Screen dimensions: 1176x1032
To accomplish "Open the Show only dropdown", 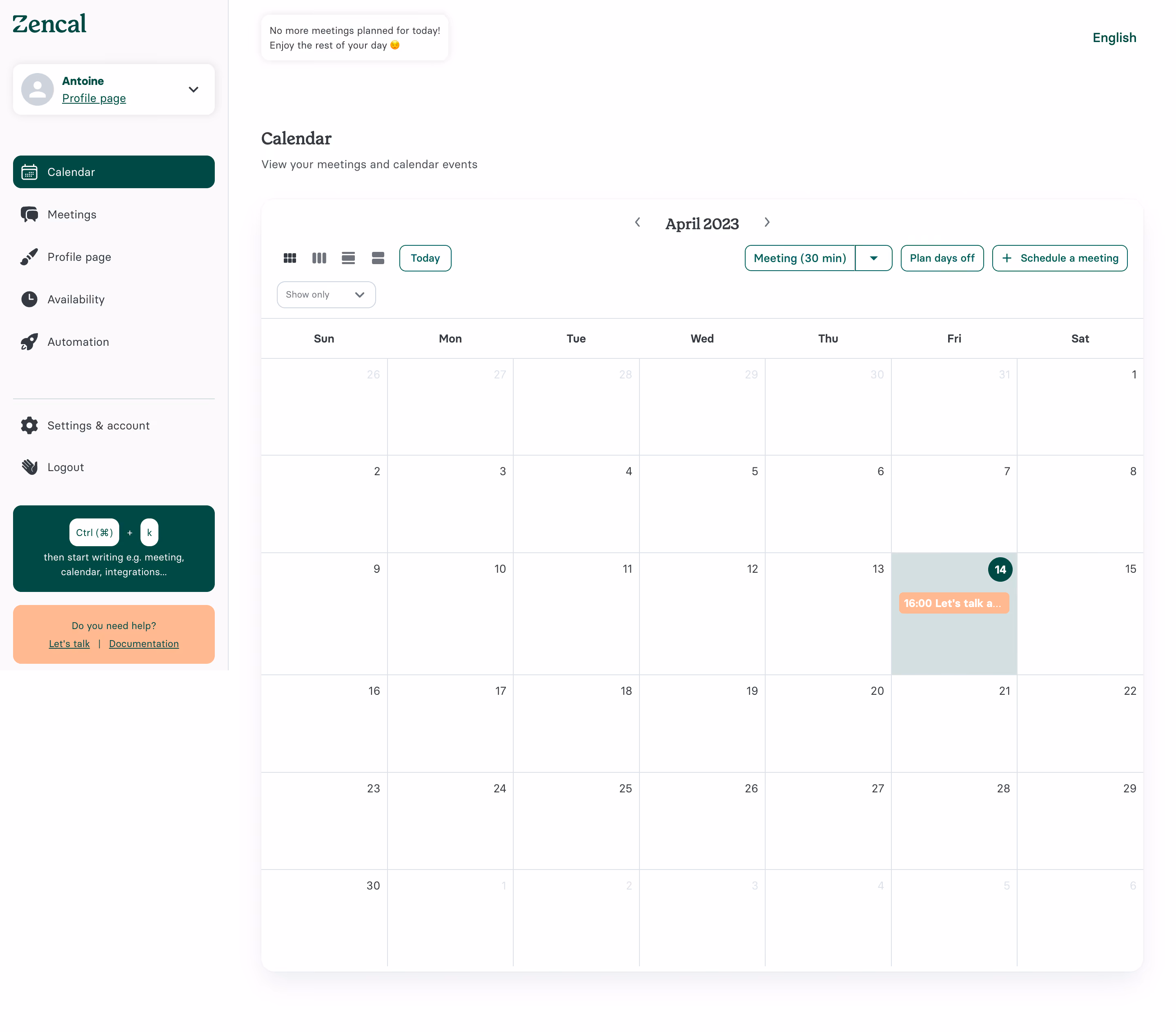I will 326,294.
